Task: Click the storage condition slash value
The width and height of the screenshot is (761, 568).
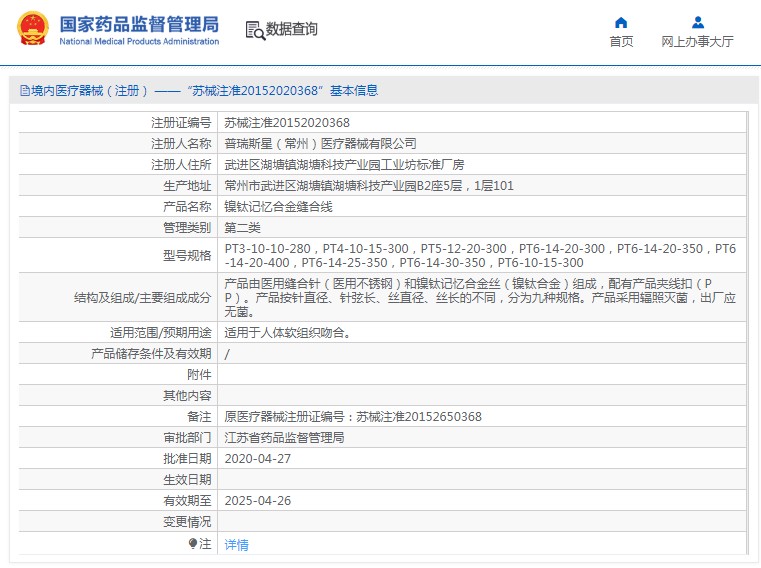Action: 227,354
